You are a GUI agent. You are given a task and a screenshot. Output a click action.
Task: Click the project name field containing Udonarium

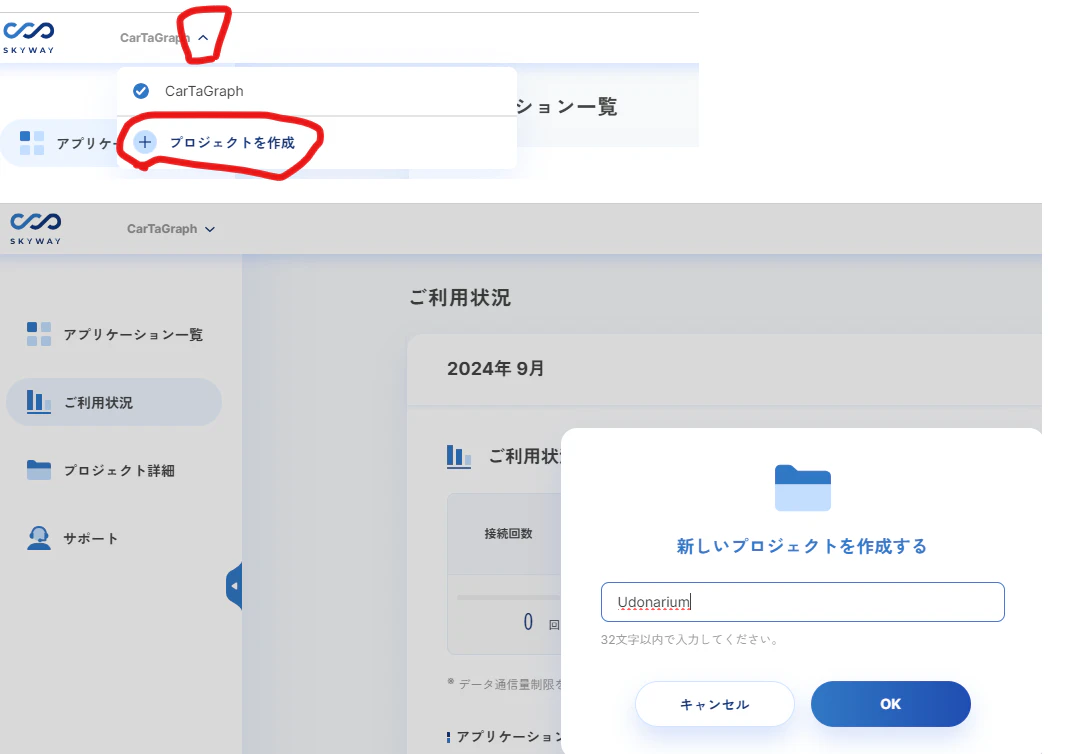pyautogui.click(x=802, y=602)
